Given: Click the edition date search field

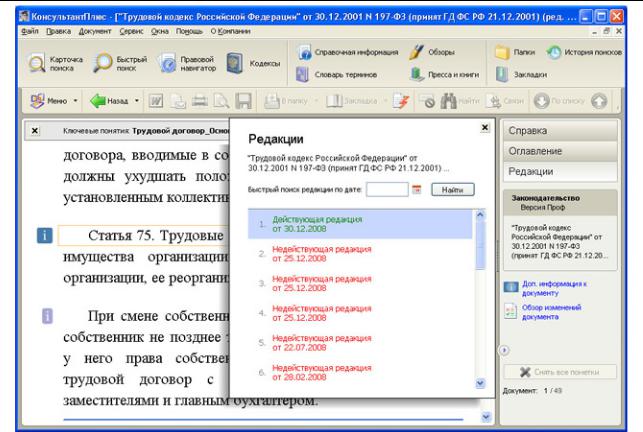Looking at the screenshot, I should [x=387, y=189].
